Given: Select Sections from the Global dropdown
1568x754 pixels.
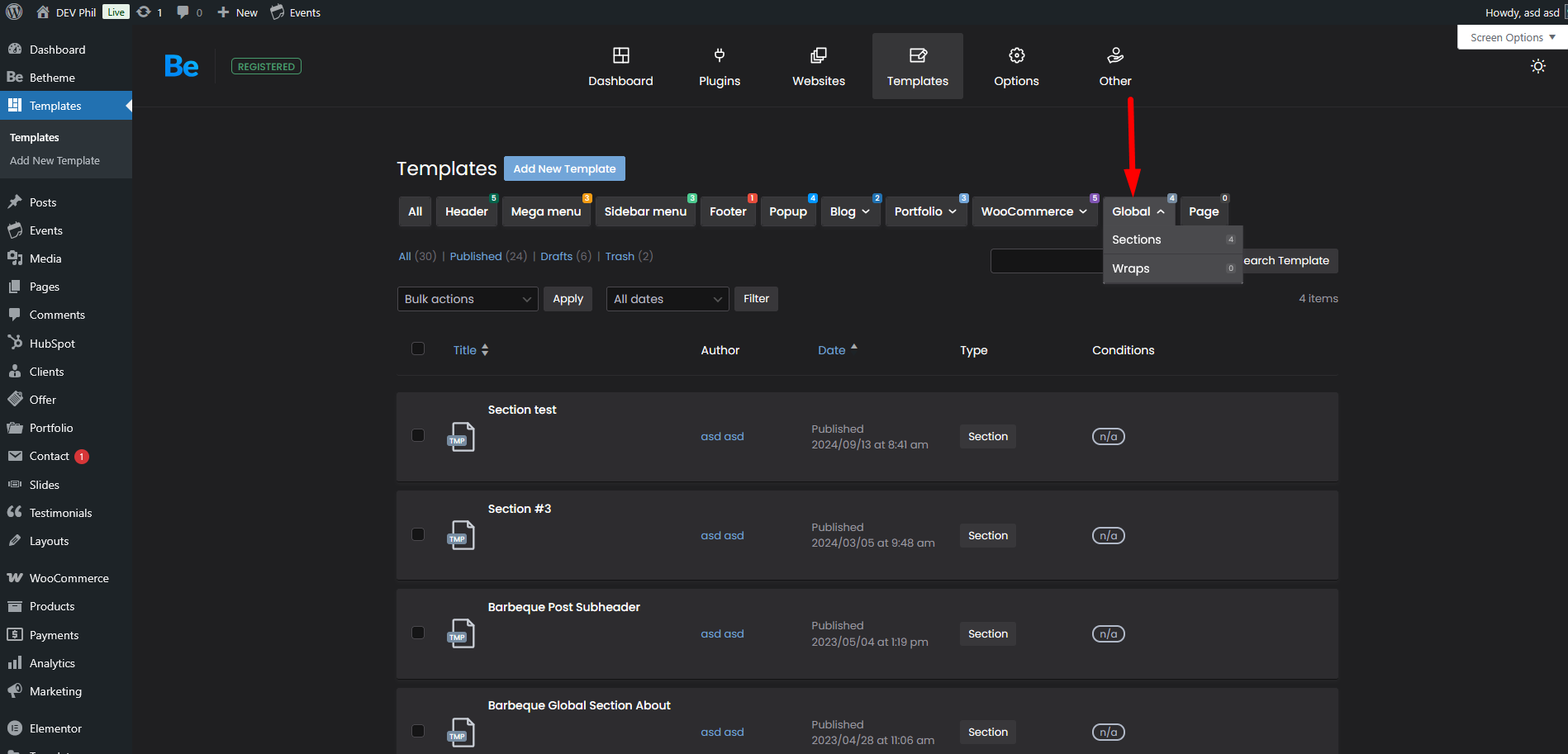Looking at the screenshot, I should (1173, 239).
